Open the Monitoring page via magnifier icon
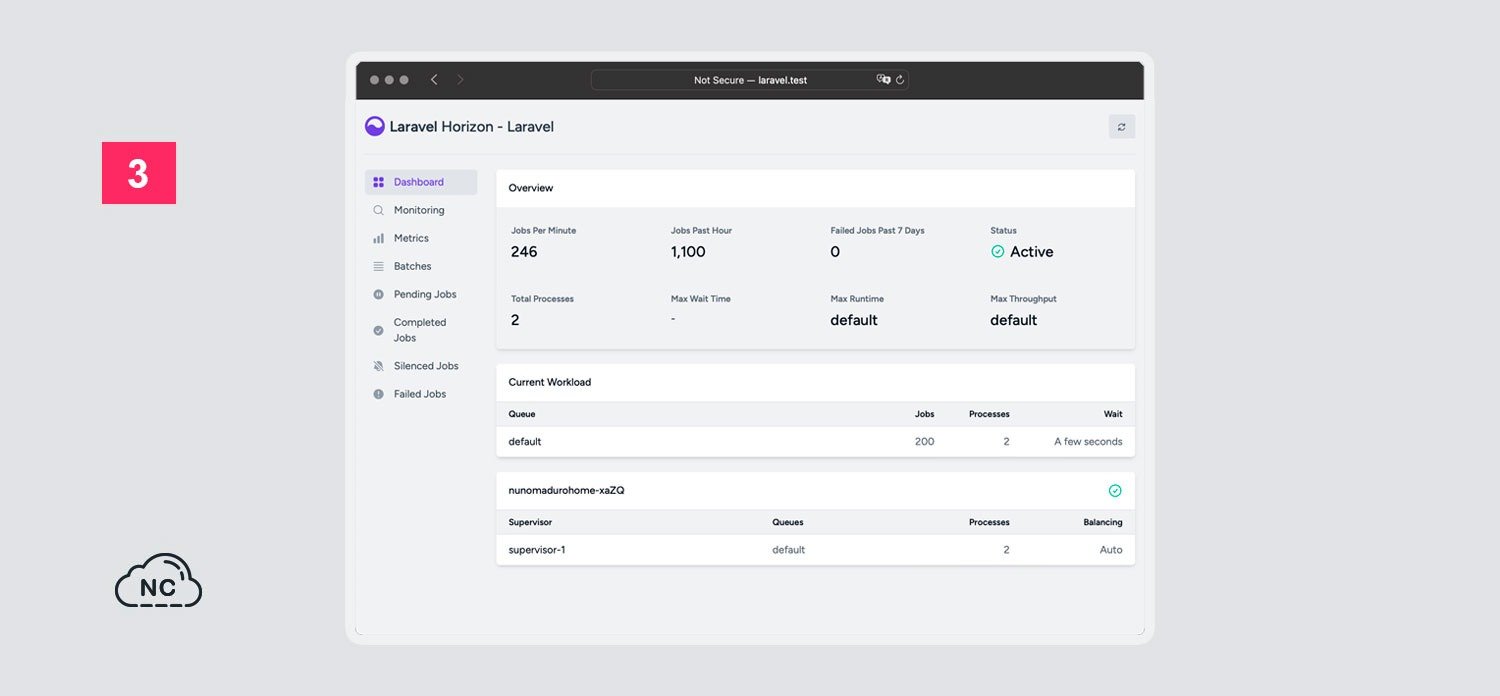 [378, 210]
